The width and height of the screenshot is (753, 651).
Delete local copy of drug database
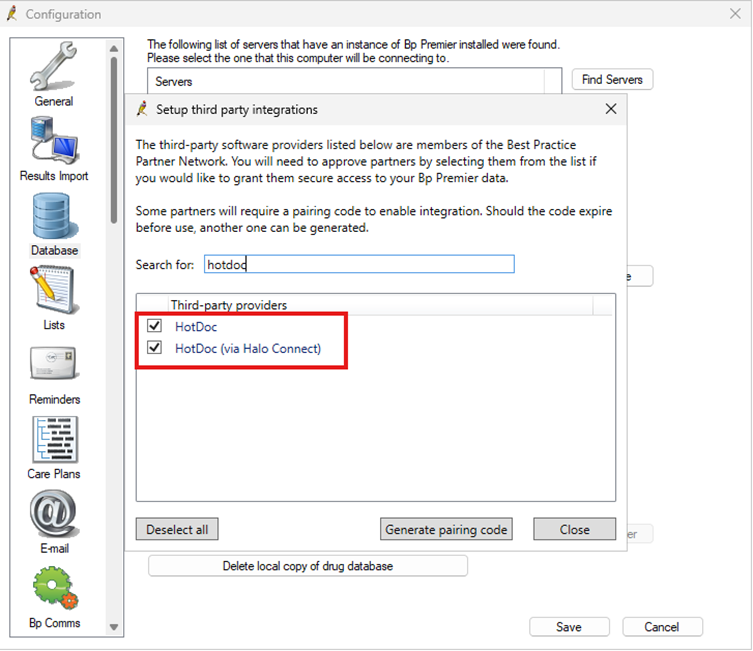coord(308,566)
